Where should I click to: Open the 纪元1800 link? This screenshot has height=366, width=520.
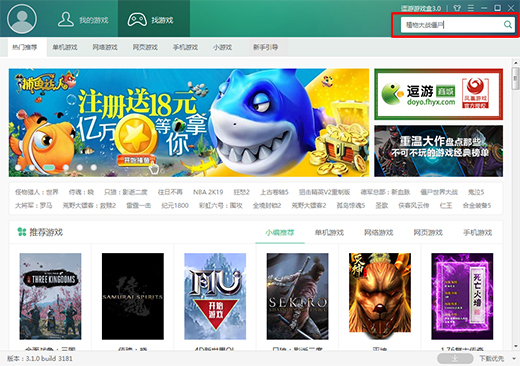pyautogui.click(x=175, y=205)
